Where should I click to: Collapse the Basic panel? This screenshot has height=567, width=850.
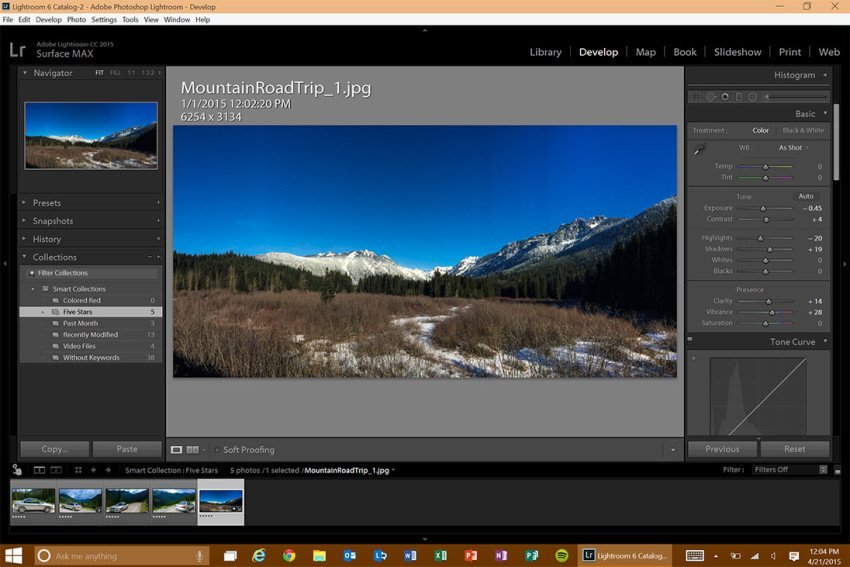(x=825, y=114)
